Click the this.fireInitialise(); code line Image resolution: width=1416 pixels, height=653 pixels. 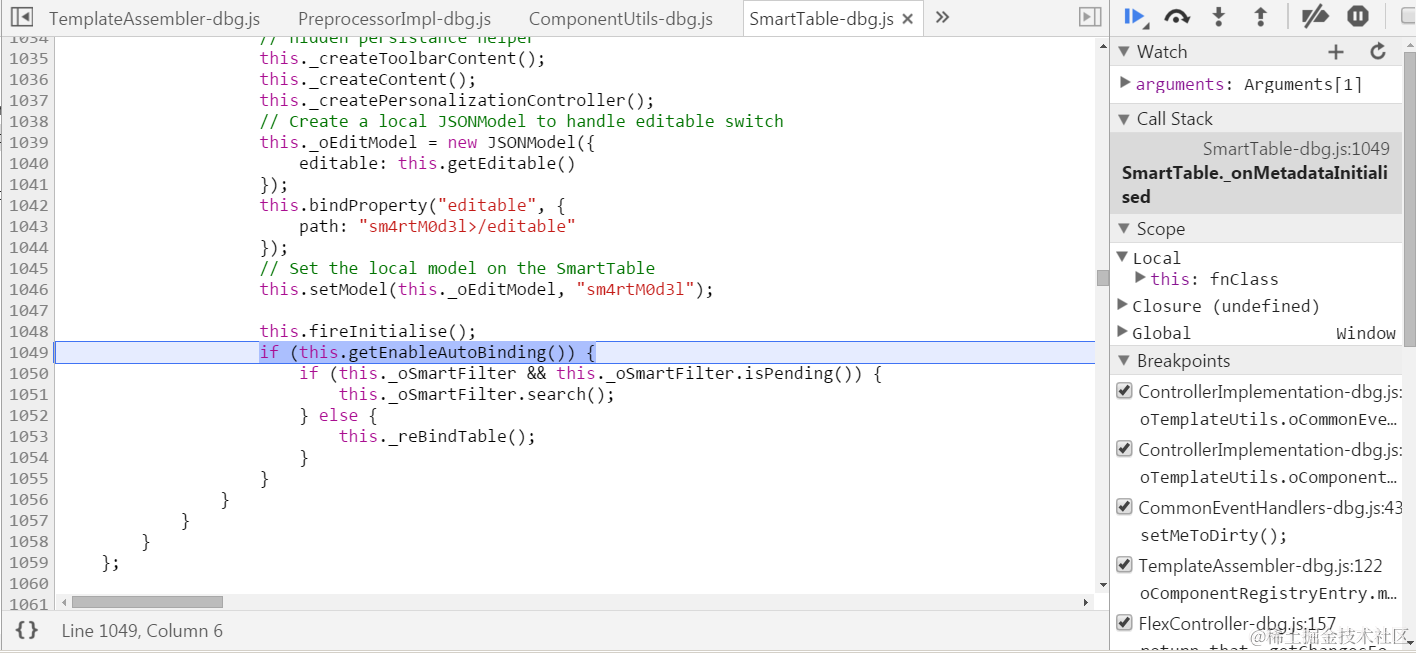(368, 331)
